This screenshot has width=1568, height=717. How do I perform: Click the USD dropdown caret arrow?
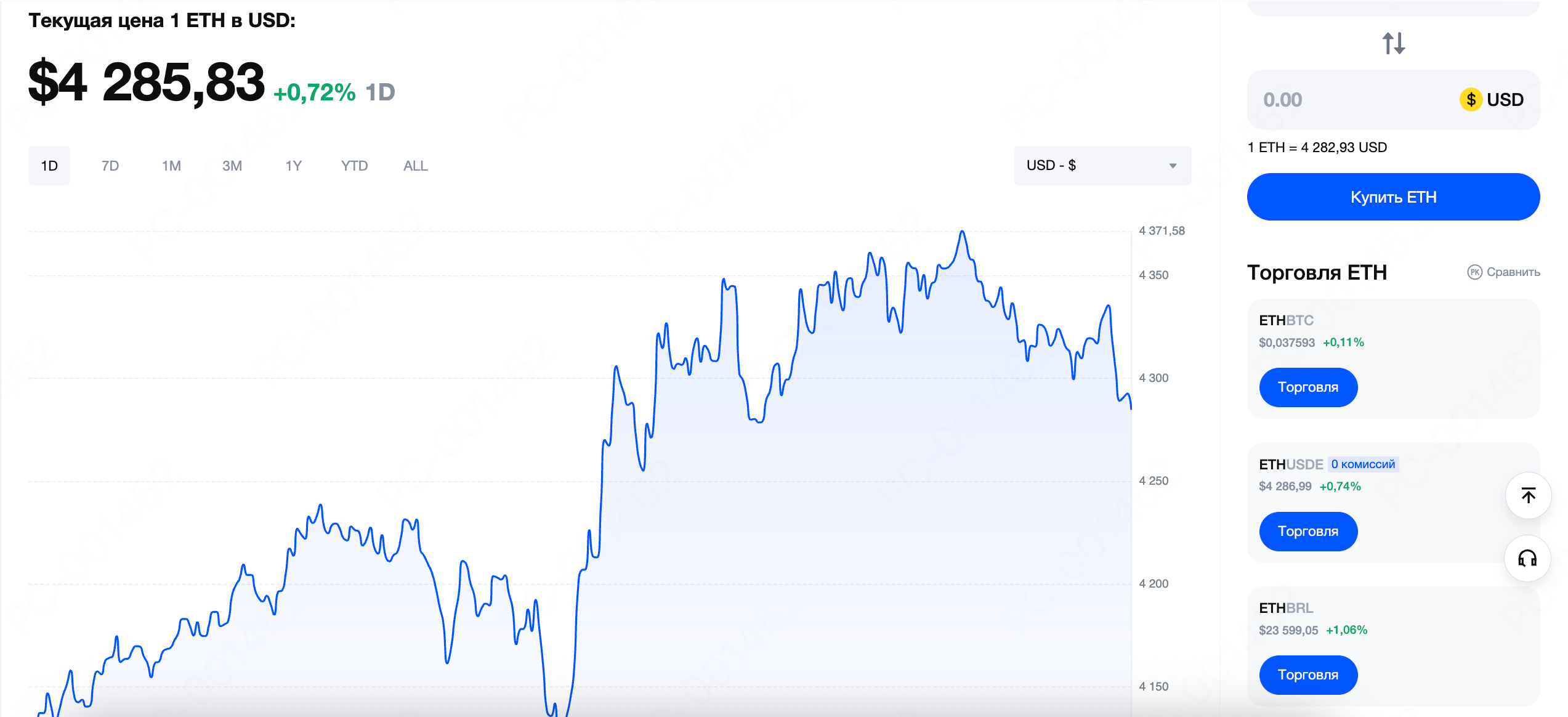pos(1173,166)
